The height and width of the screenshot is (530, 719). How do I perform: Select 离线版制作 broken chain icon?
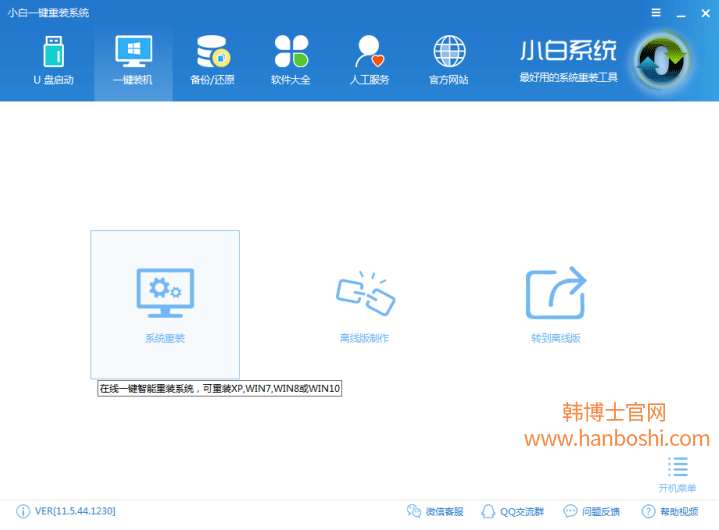pyautogui.click(x=364, y=292)
